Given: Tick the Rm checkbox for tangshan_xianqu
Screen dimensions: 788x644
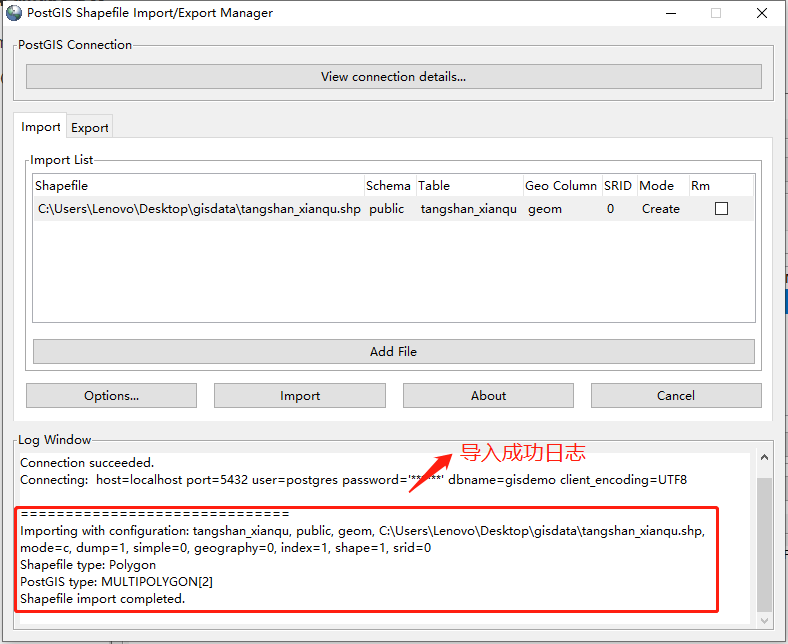Looking at the screenshot, I should pos(721,209).
